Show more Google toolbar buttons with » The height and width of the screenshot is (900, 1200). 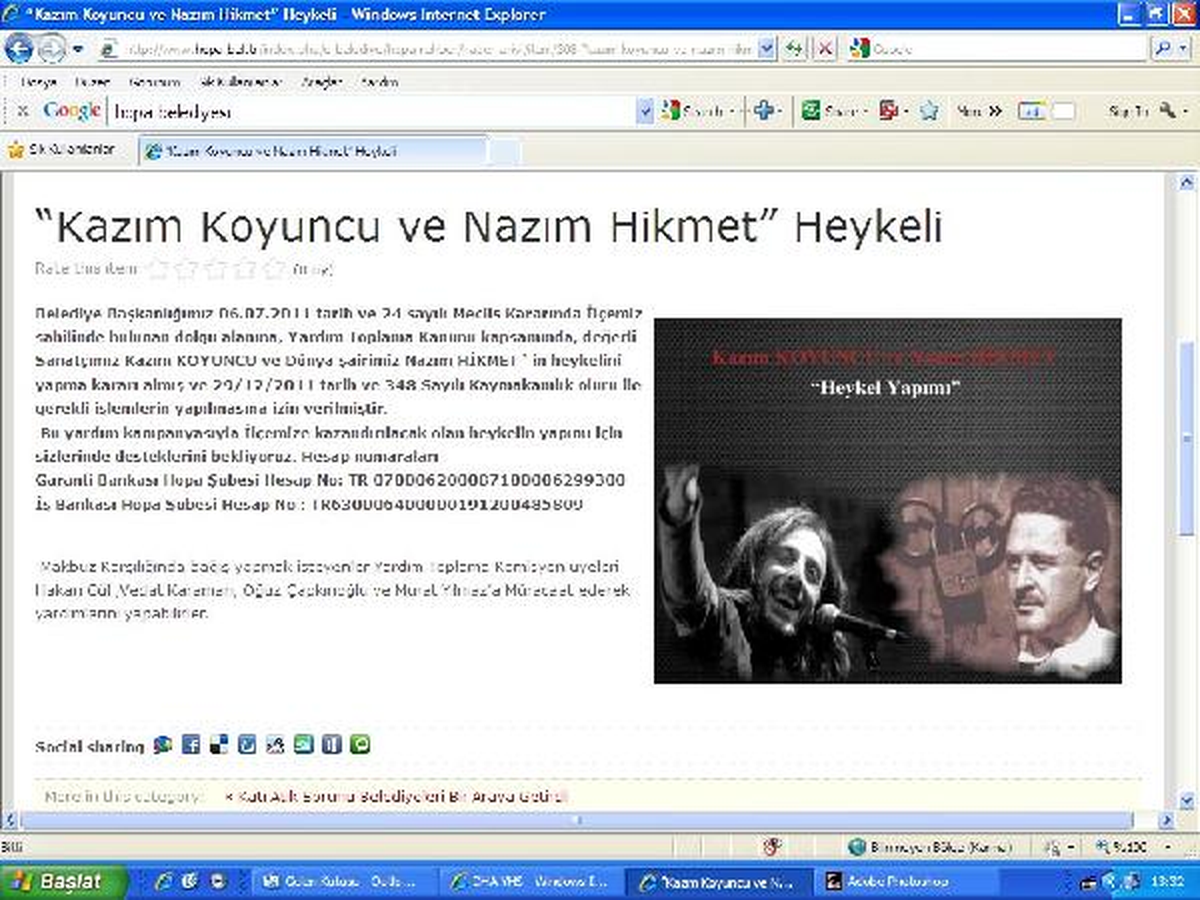click(x=993, y=112)
